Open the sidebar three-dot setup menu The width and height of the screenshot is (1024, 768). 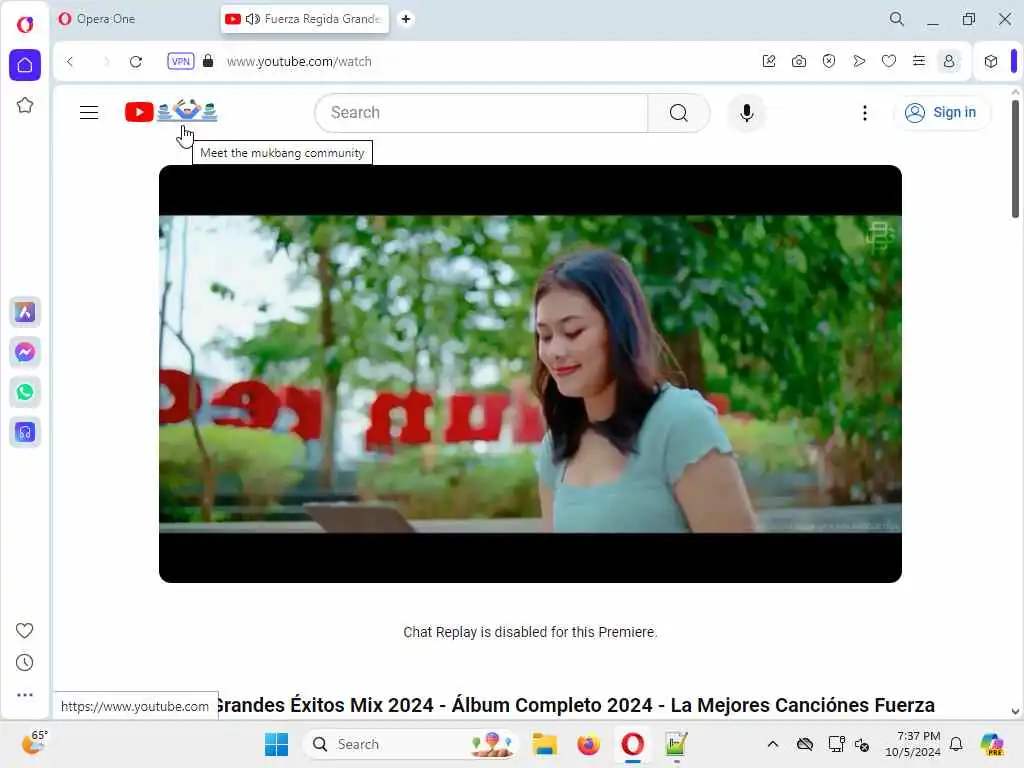tap(24, 695)
